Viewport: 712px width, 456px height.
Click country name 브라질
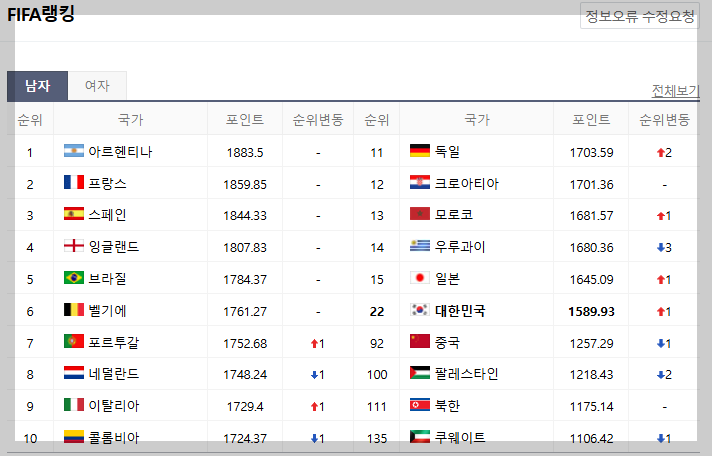tap(107, 278)
